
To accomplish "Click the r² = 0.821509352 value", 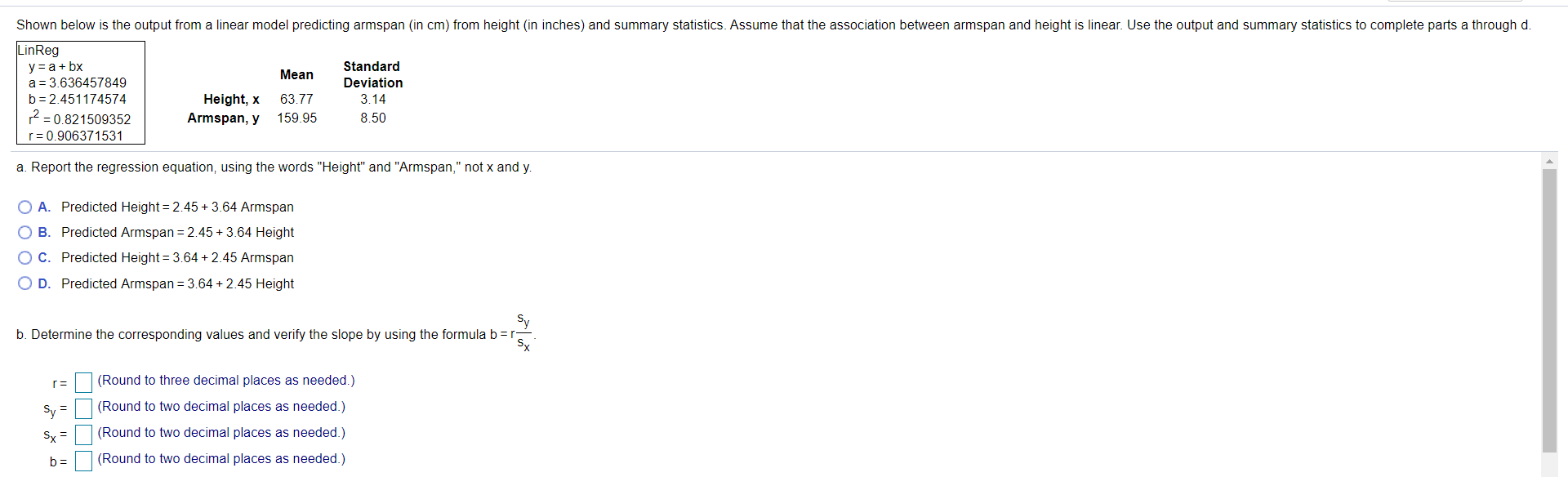I will 80,118.
